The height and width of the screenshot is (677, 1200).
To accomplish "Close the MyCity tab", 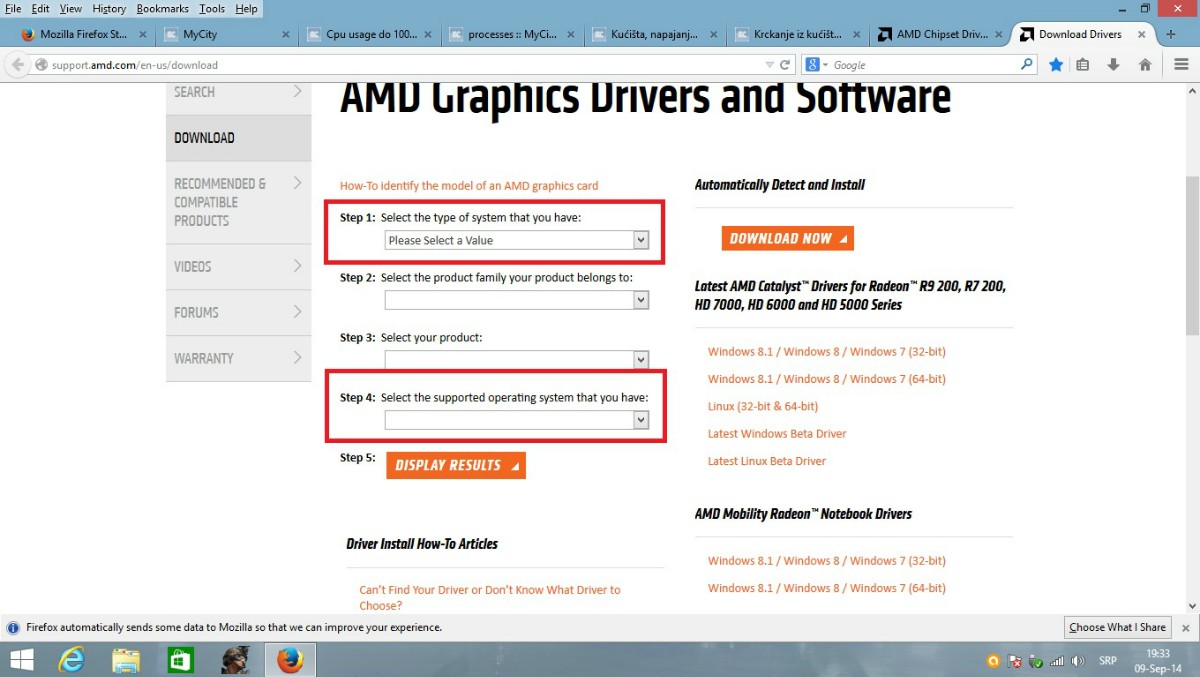I will [286, 34].
